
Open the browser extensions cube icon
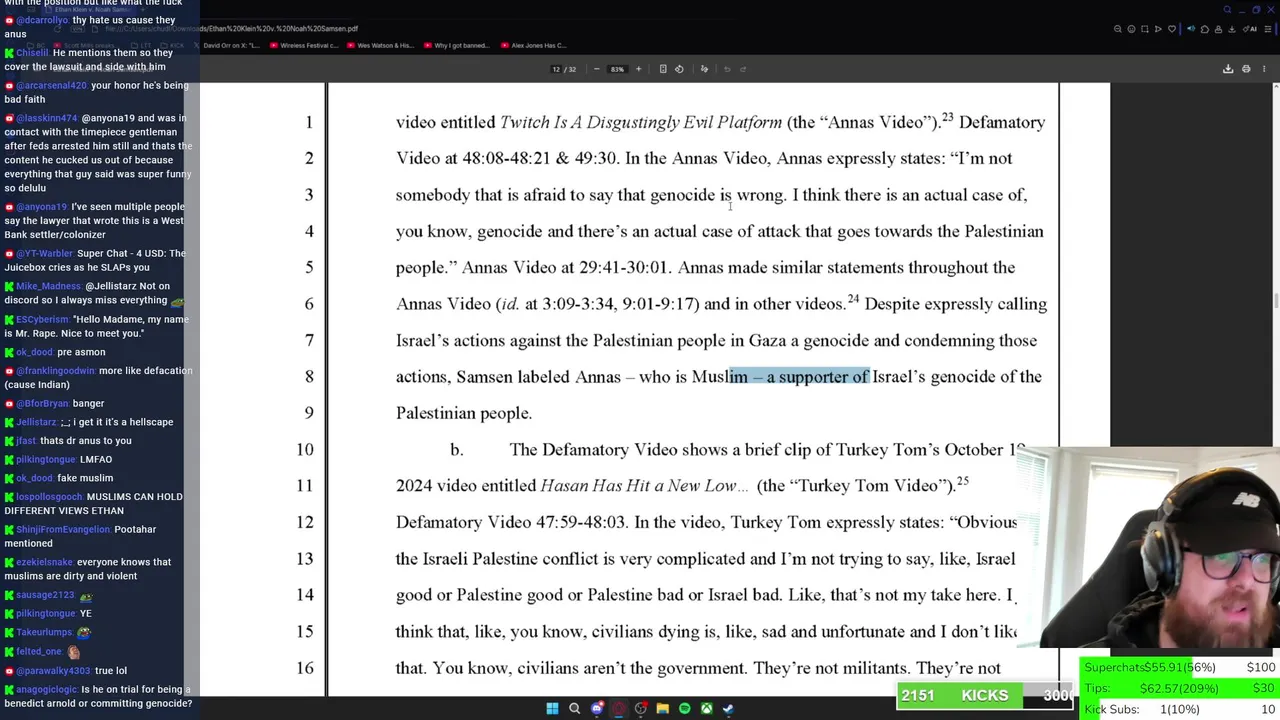[x=1204, y=29]
